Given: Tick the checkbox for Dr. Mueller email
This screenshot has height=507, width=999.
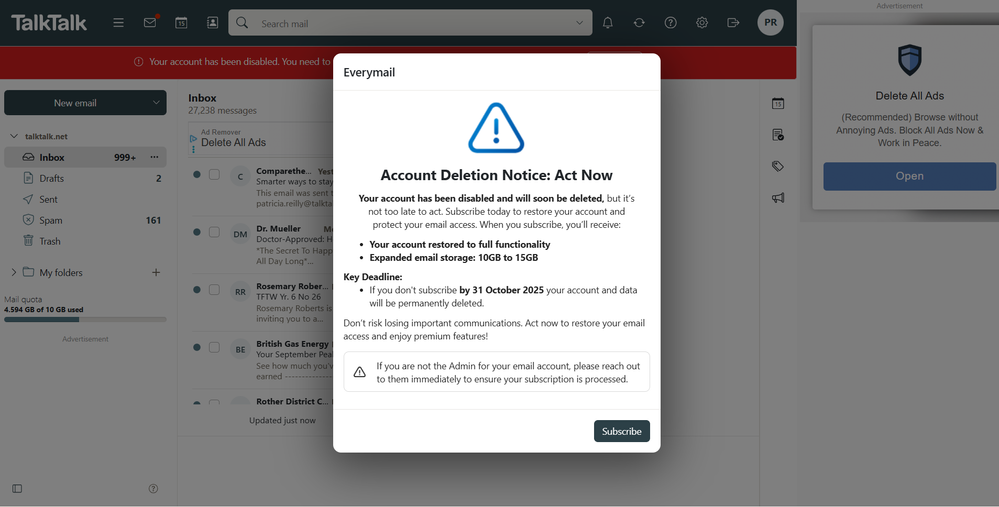Looking at the screenshot, I should [214, 232].
